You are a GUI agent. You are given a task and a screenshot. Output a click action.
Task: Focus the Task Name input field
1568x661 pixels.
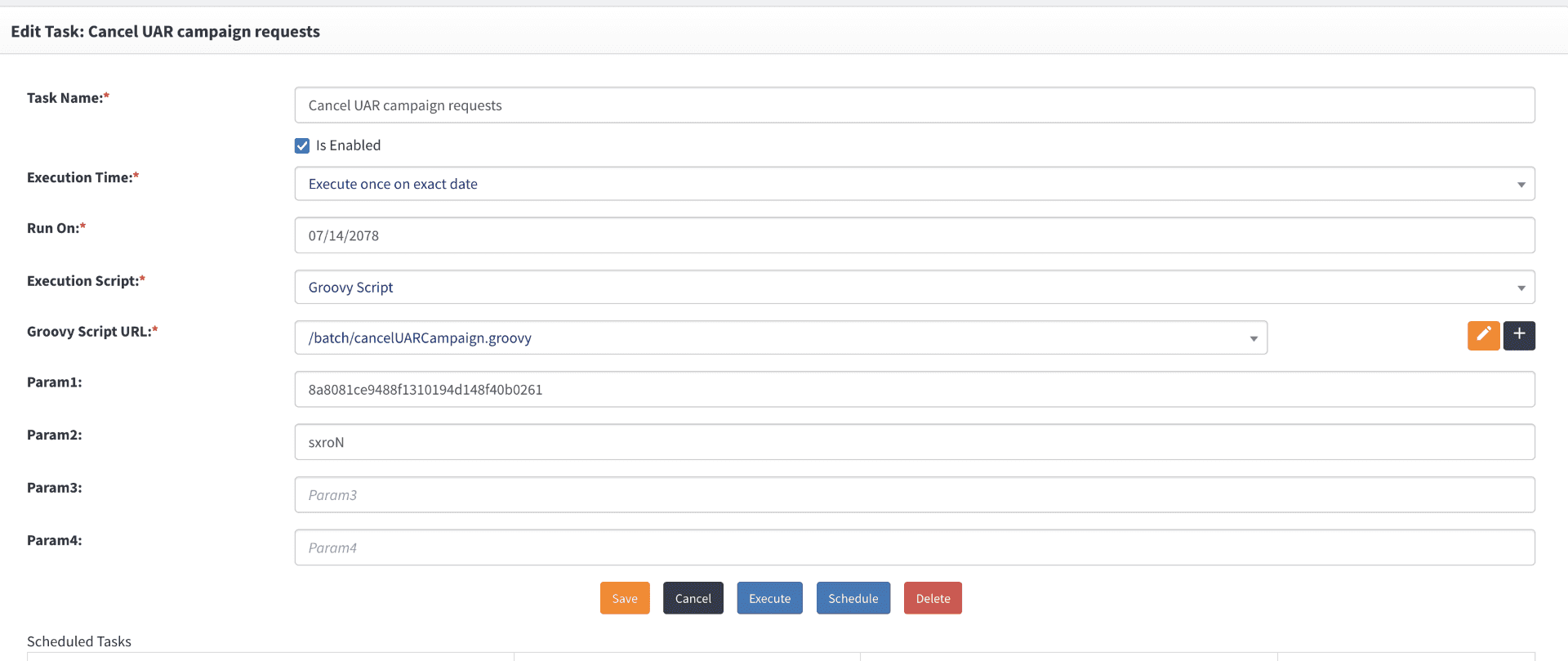click(915, 105)
